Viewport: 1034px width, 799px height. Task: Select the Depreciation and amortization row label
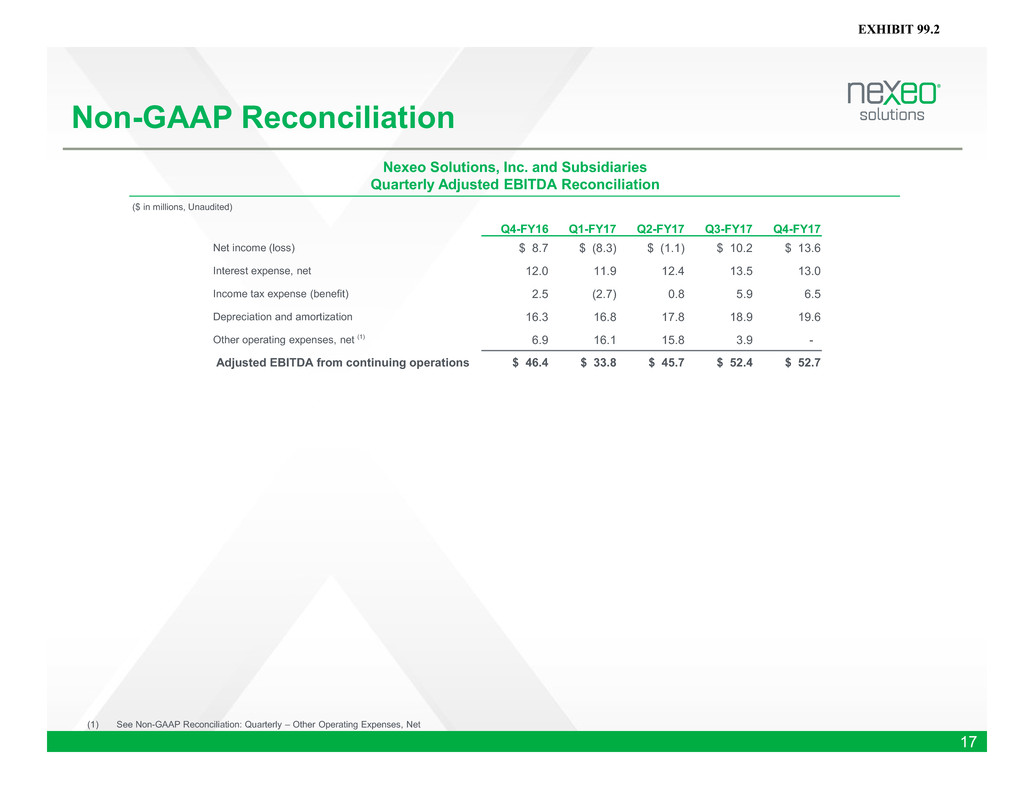(282, 317)
